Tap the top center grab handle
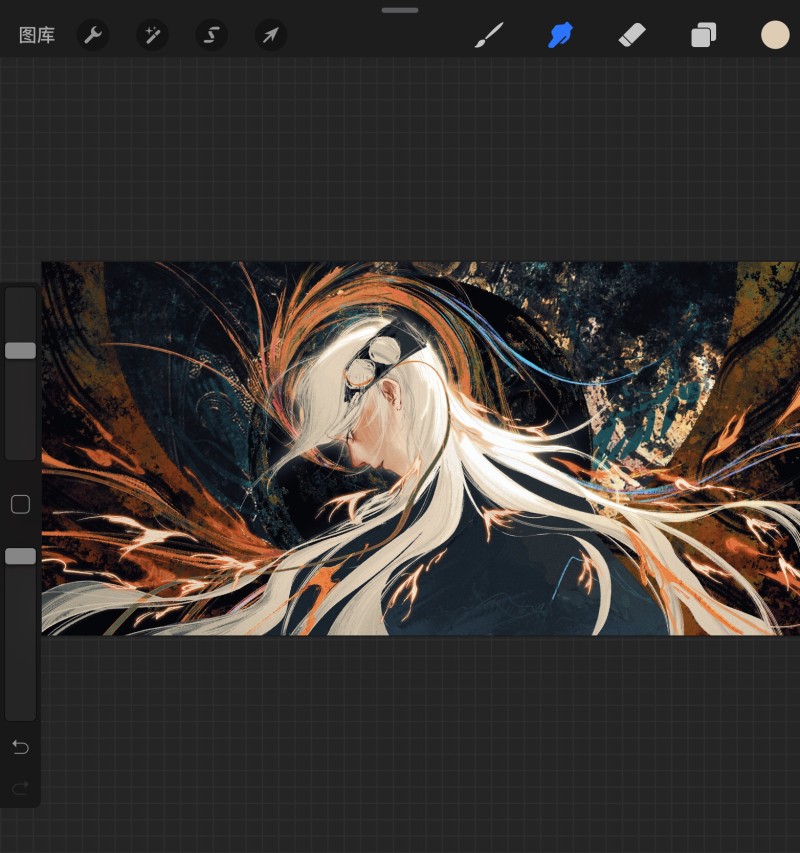The image size is (800, 853). [x=400, y=10]
